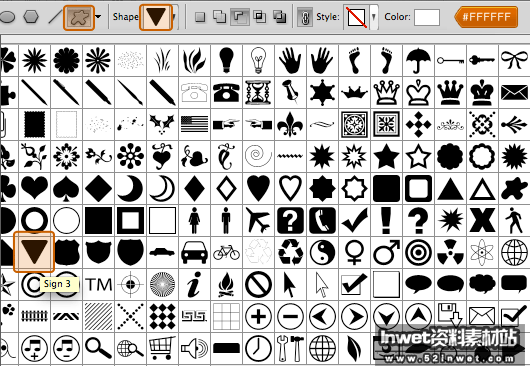The image size is (530, 366).
Task: Expand the Style picker dropdown arrow
Action: tap(374, 17)
